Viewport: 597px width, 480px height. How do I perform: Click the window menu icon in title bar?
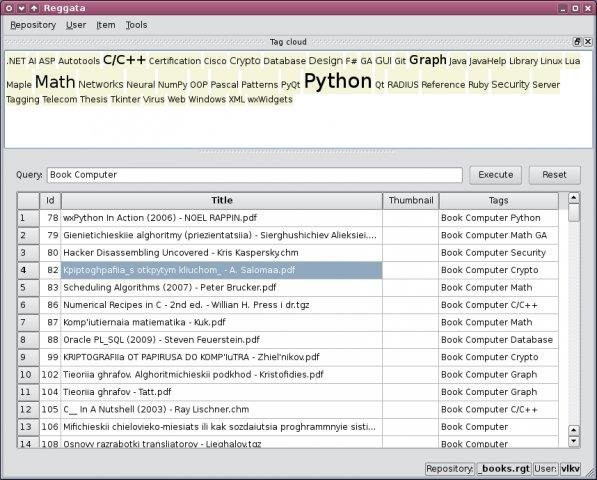click(9, 8)
